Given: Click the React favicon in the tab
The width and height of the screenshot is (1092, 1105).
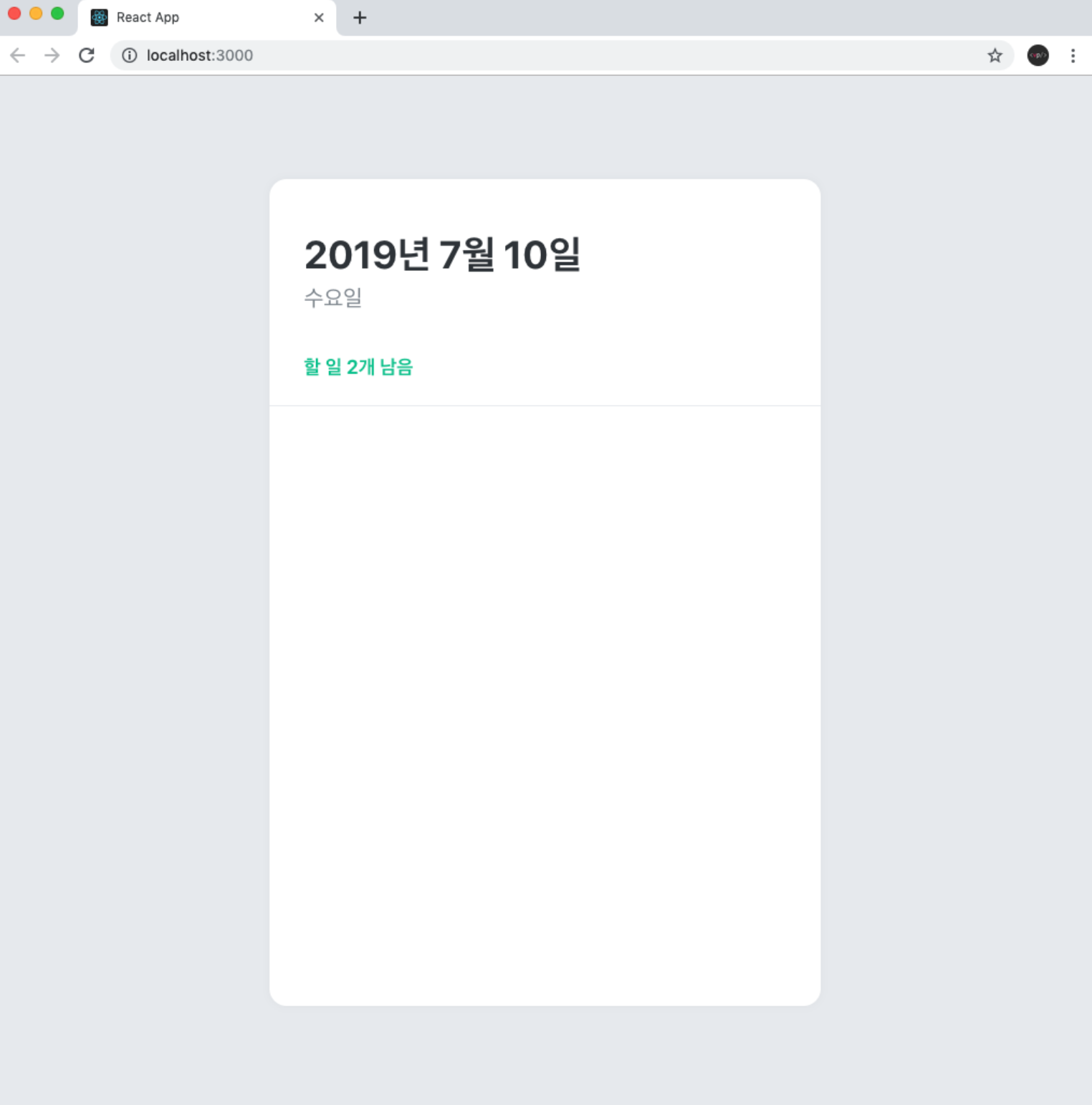Looking at the screenshot, I should tap(99, 17).
